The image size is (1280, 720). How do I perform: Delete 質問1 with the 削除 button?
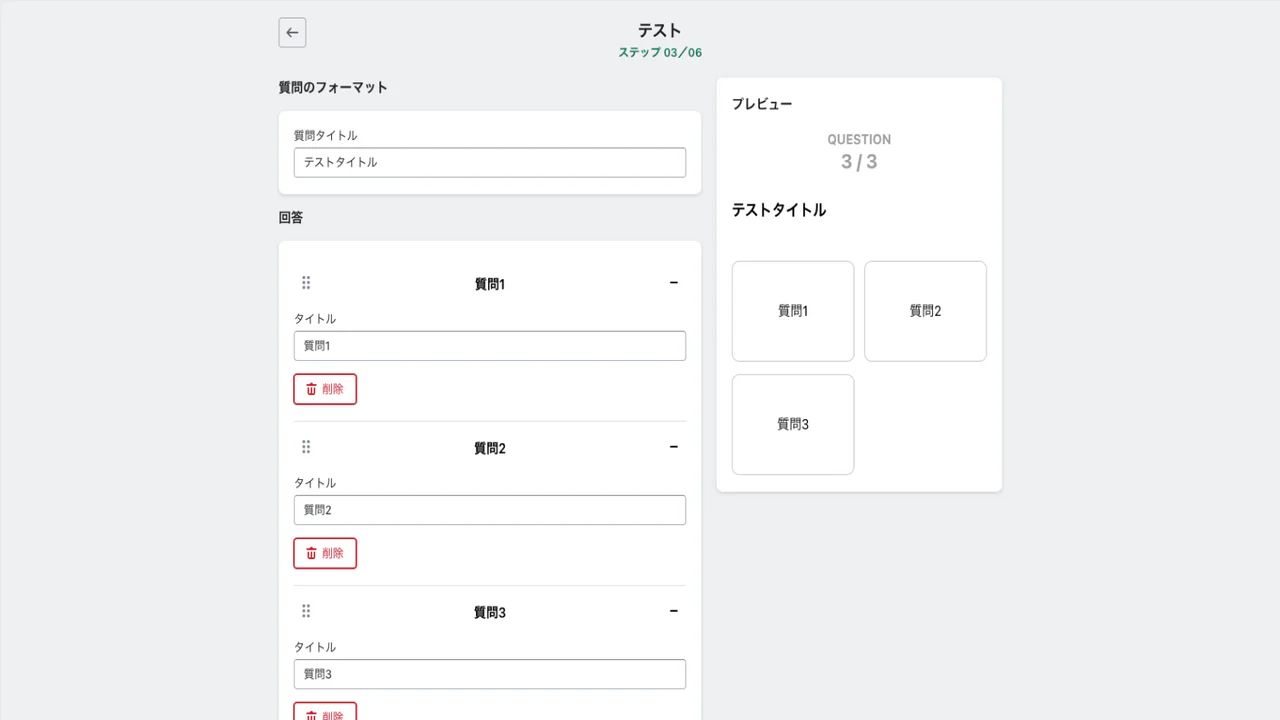click(x=325, y=389)
